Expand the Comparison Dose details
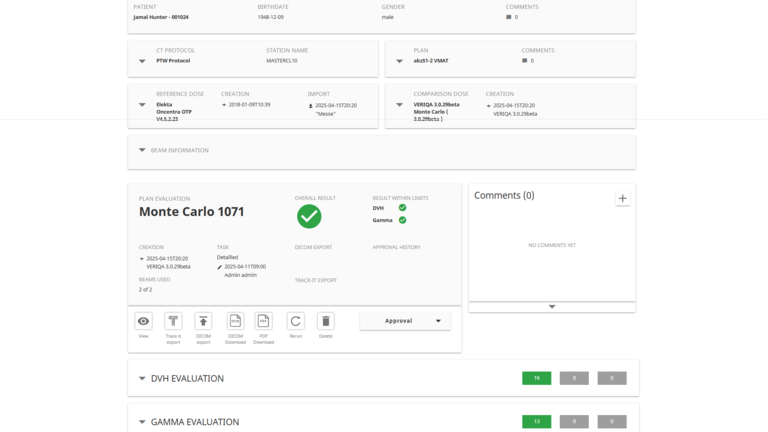 [x=399, y=105]
